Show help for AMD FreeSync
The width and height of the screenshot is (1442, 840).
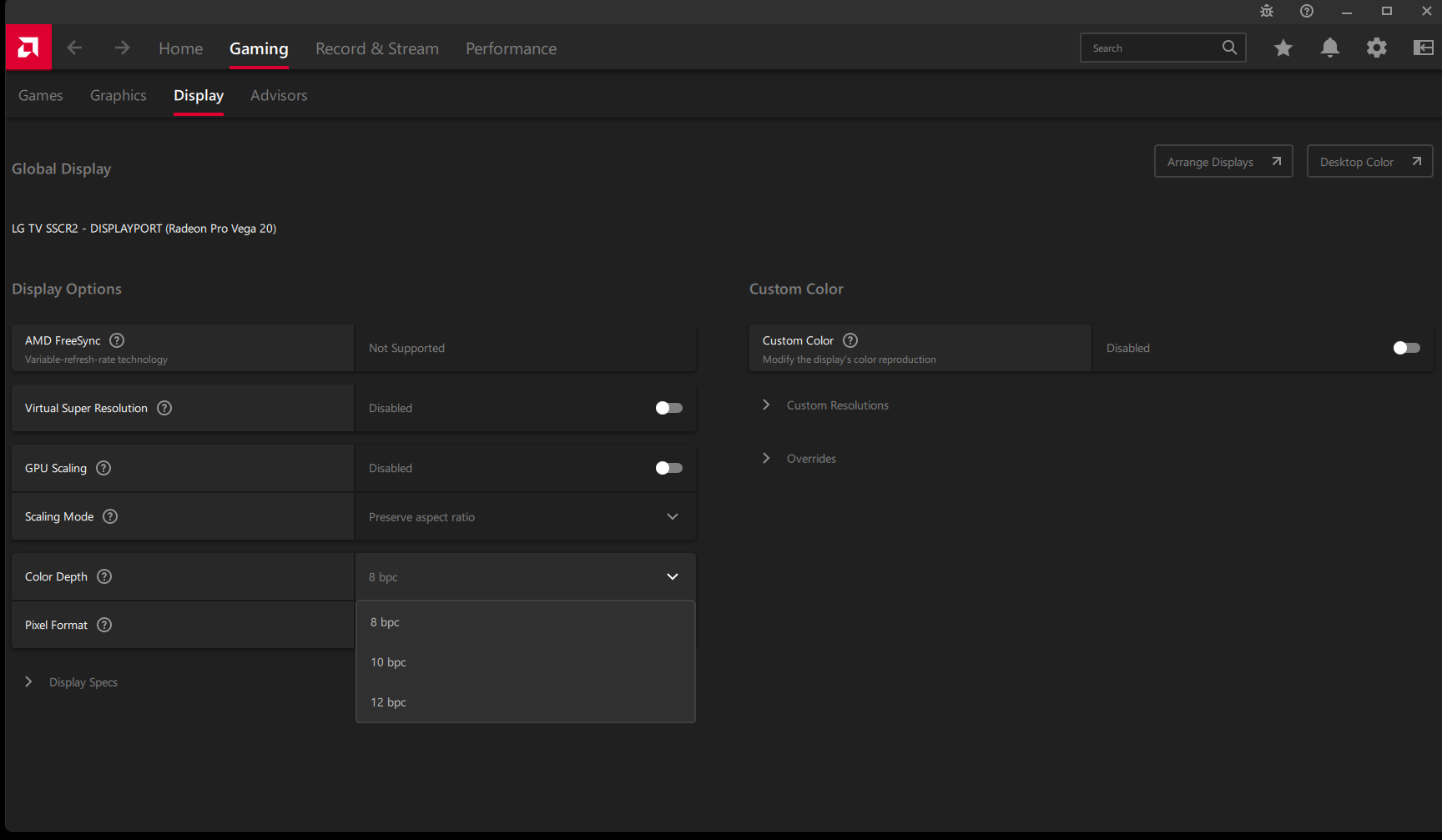point(117,340)
